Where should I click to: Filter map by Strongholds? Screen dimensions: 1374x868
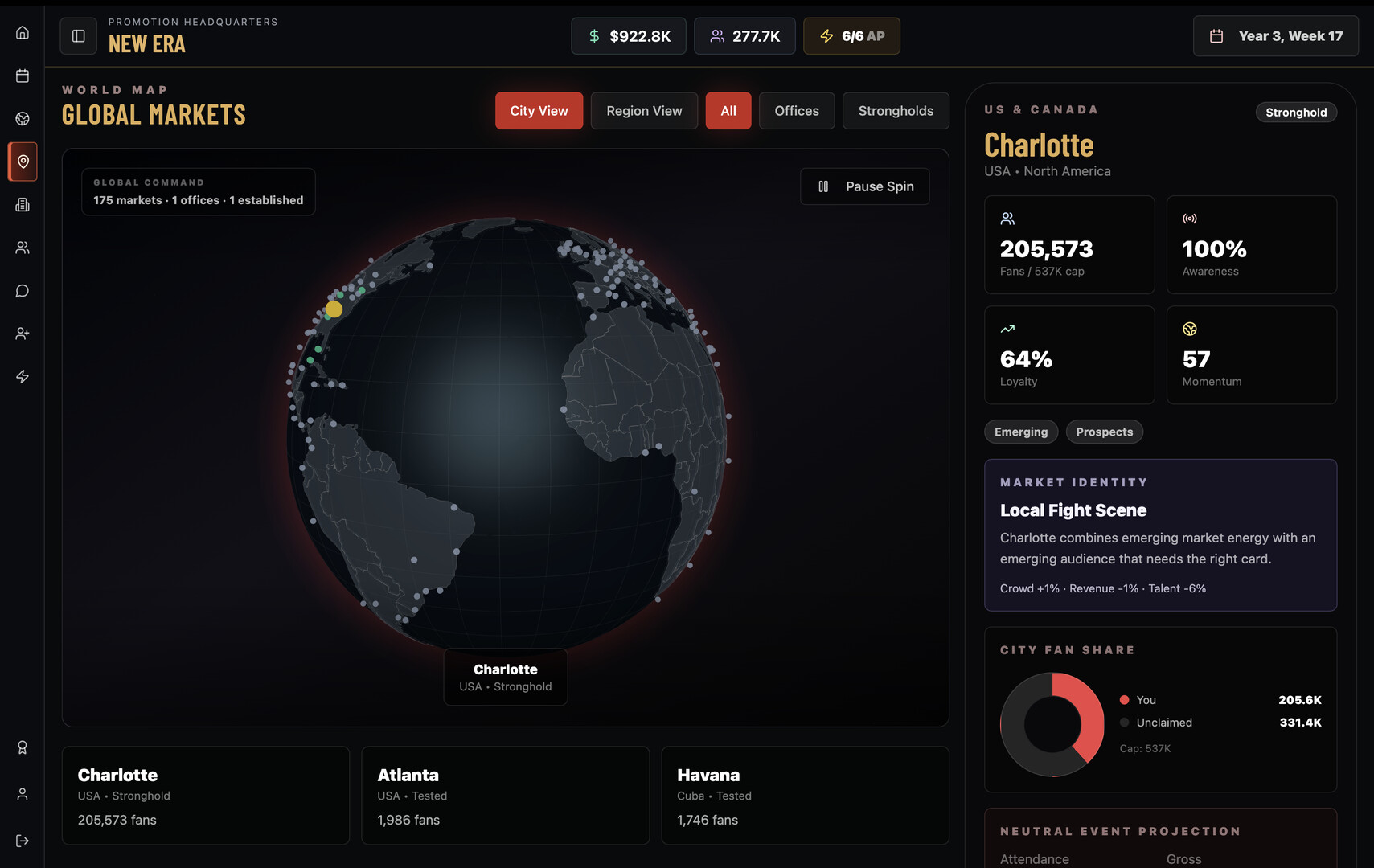pyautogui.click(x=896, y=111)
